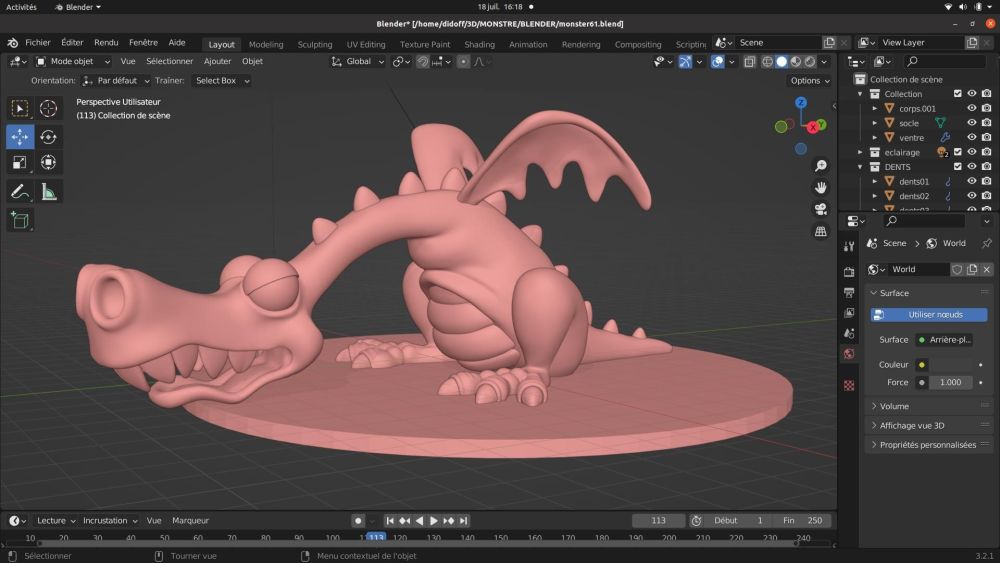Hide socle object in viewport

[x=971, y=122]
